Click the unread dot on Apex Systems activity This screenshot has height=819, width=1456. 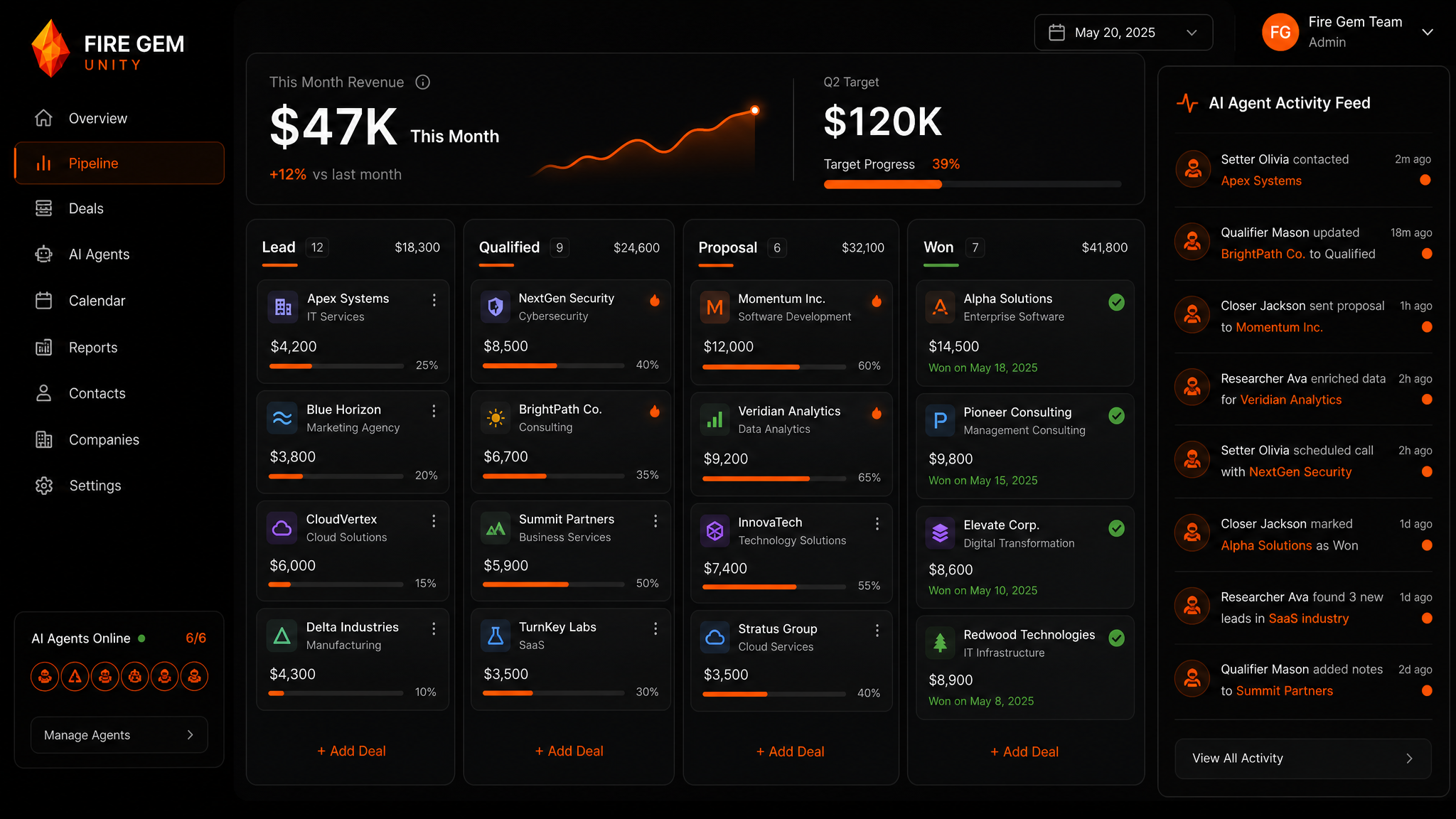(x=1425, y=180)
